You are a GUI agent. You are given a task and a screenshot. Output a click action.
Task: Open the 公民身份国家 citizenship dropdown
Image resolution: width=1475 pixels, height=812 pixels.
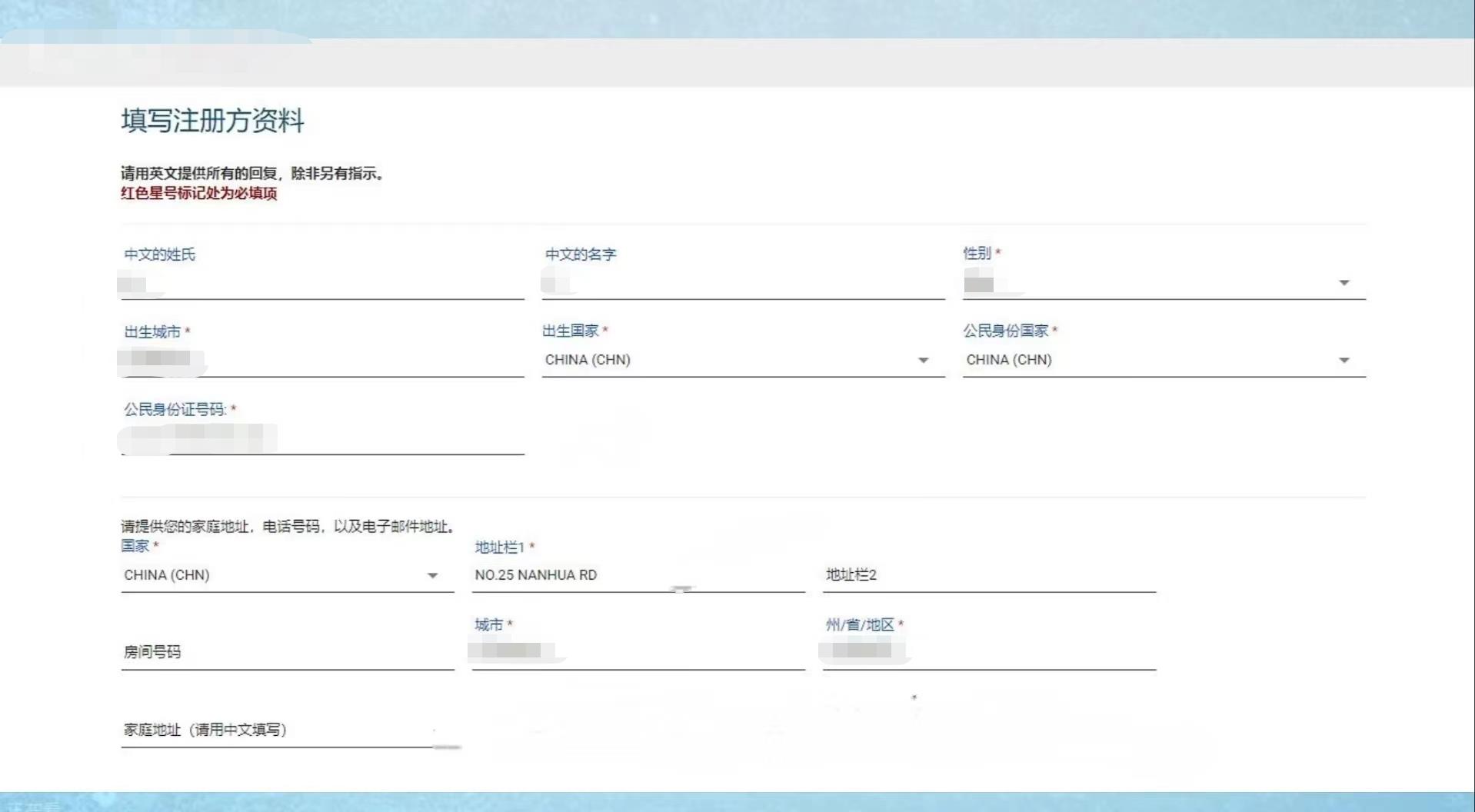tap(1343, 359)
